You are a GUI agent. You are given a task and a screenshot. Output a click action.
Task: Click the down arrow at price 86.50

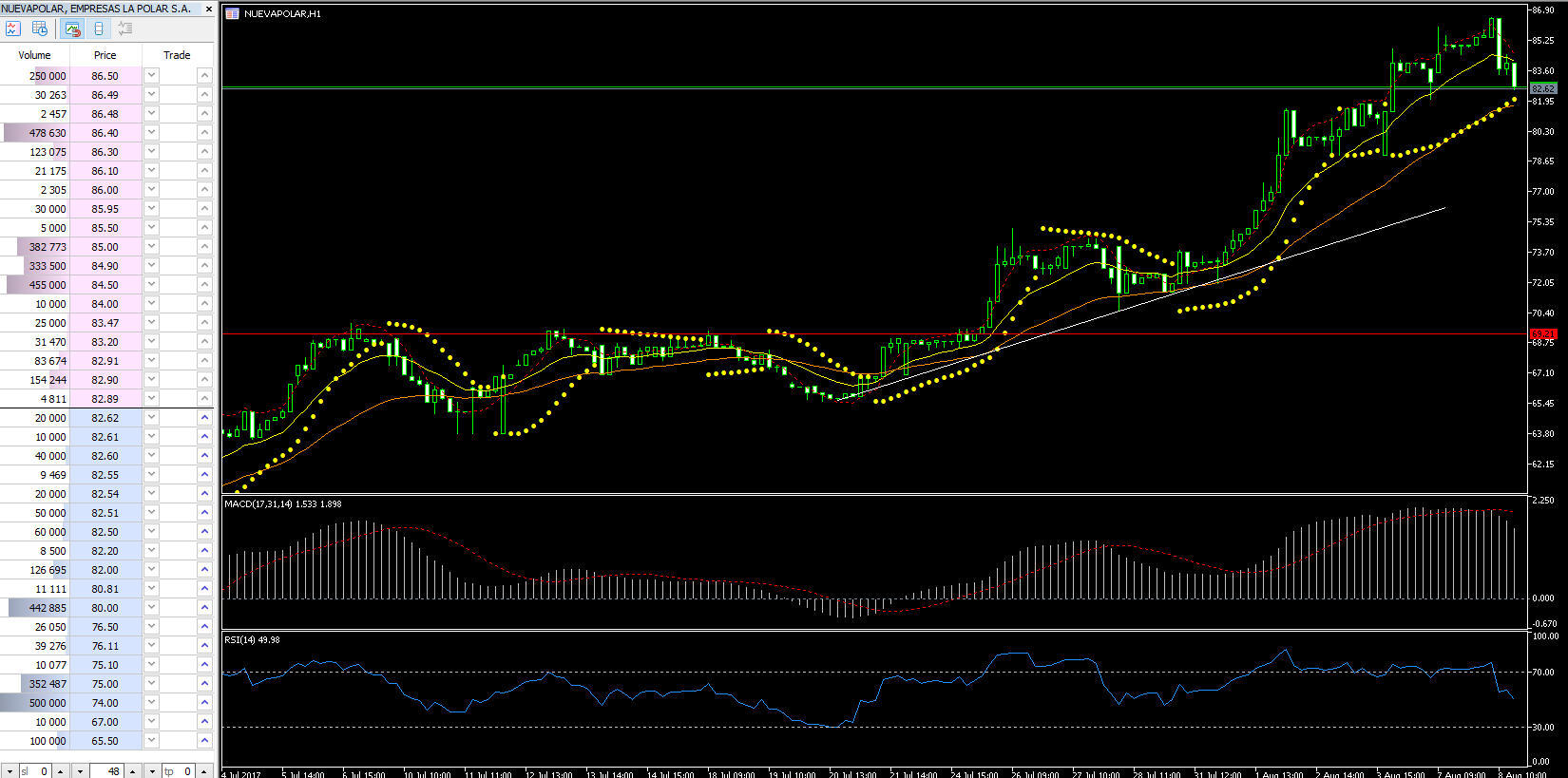tap(151, 75)
